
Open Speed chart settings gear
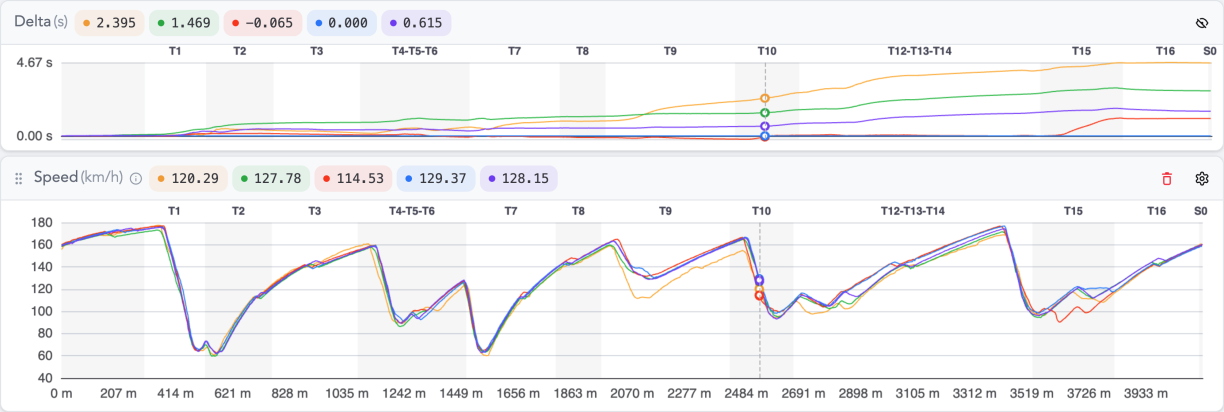click(x=1203, y=179)
